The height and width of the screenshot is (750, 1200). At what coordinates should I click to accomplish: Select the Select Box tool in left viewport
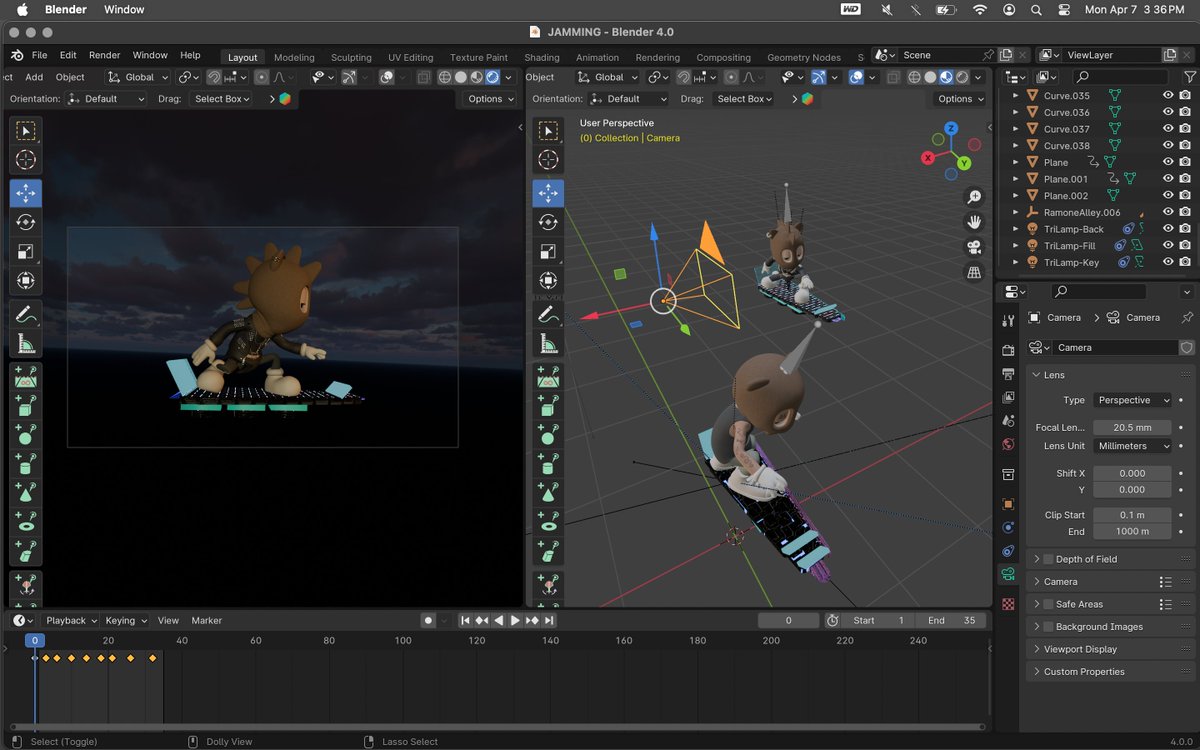pyautogui.click(x=26, y=131)
